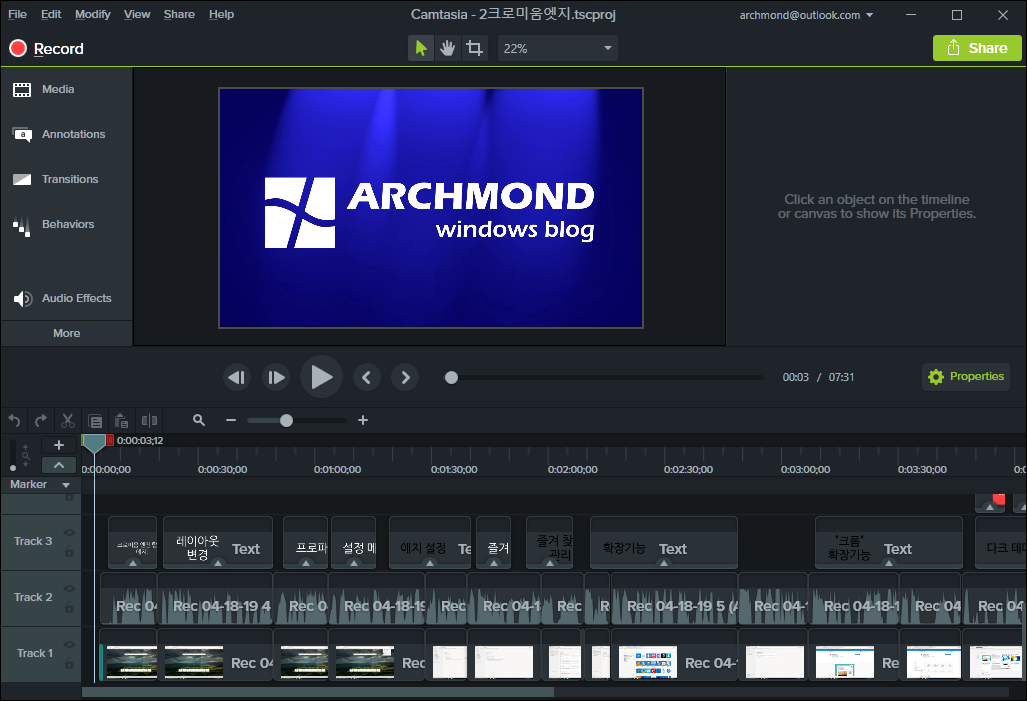The image size is (1027, 701).
Task: Open the Edit menu
Action: tap(50, 14)
